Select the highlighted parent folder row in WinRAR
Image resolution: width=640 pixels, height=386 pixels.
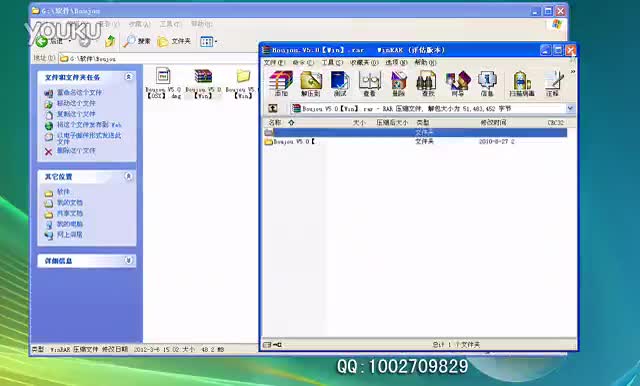point(416,132)
